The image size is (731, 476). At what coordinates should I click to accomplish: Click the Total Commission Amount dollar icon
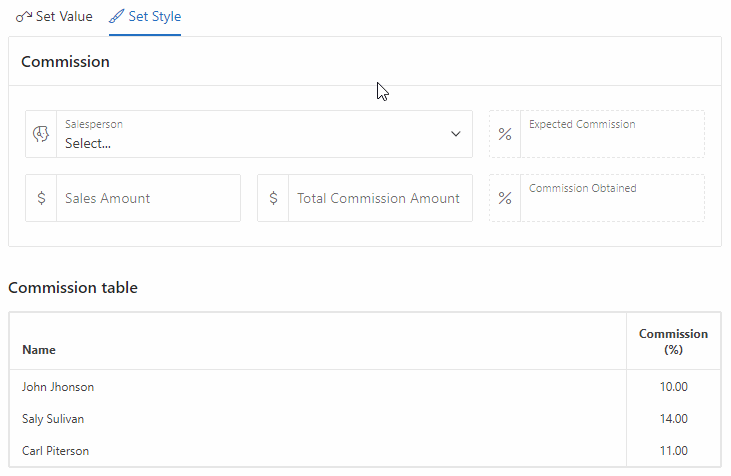point(274,198)
